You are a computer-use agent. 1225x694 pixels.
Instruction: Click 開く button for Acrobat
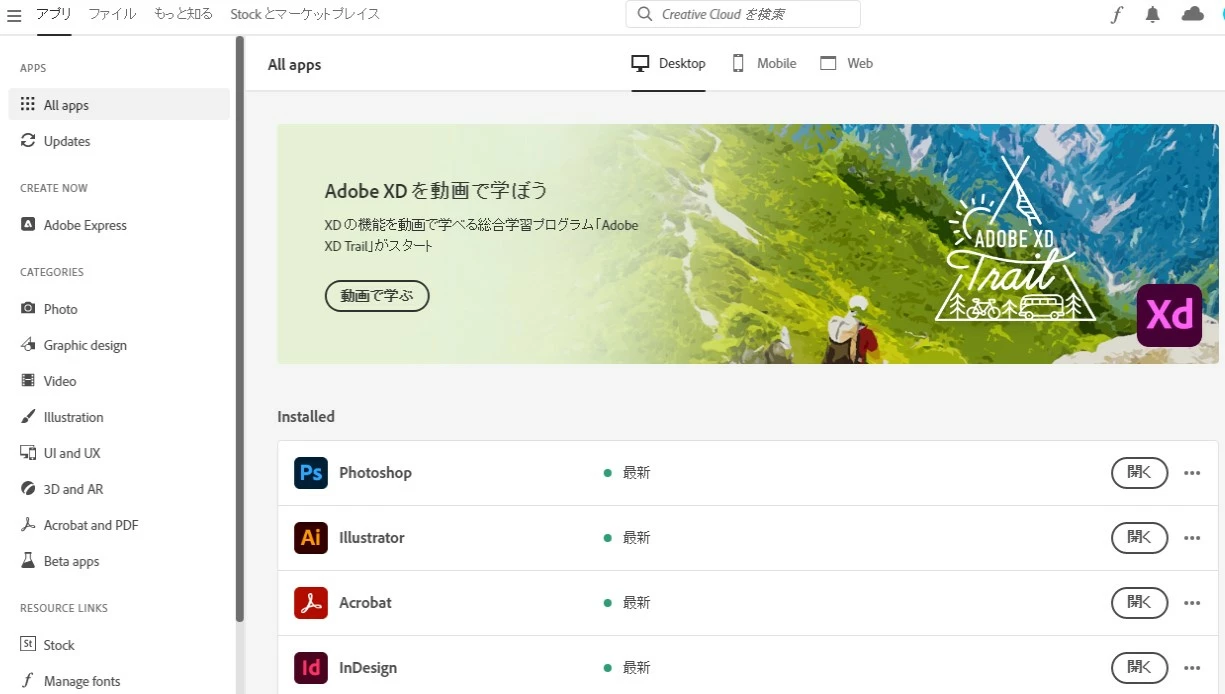tap(1139, 603)
